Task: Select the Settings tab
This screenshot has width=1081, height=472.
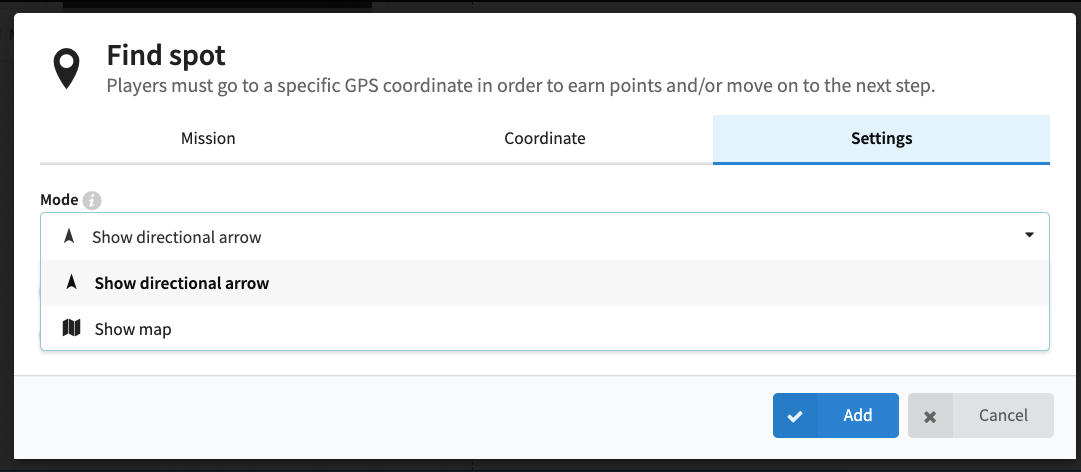Action: tap(881, 139)
